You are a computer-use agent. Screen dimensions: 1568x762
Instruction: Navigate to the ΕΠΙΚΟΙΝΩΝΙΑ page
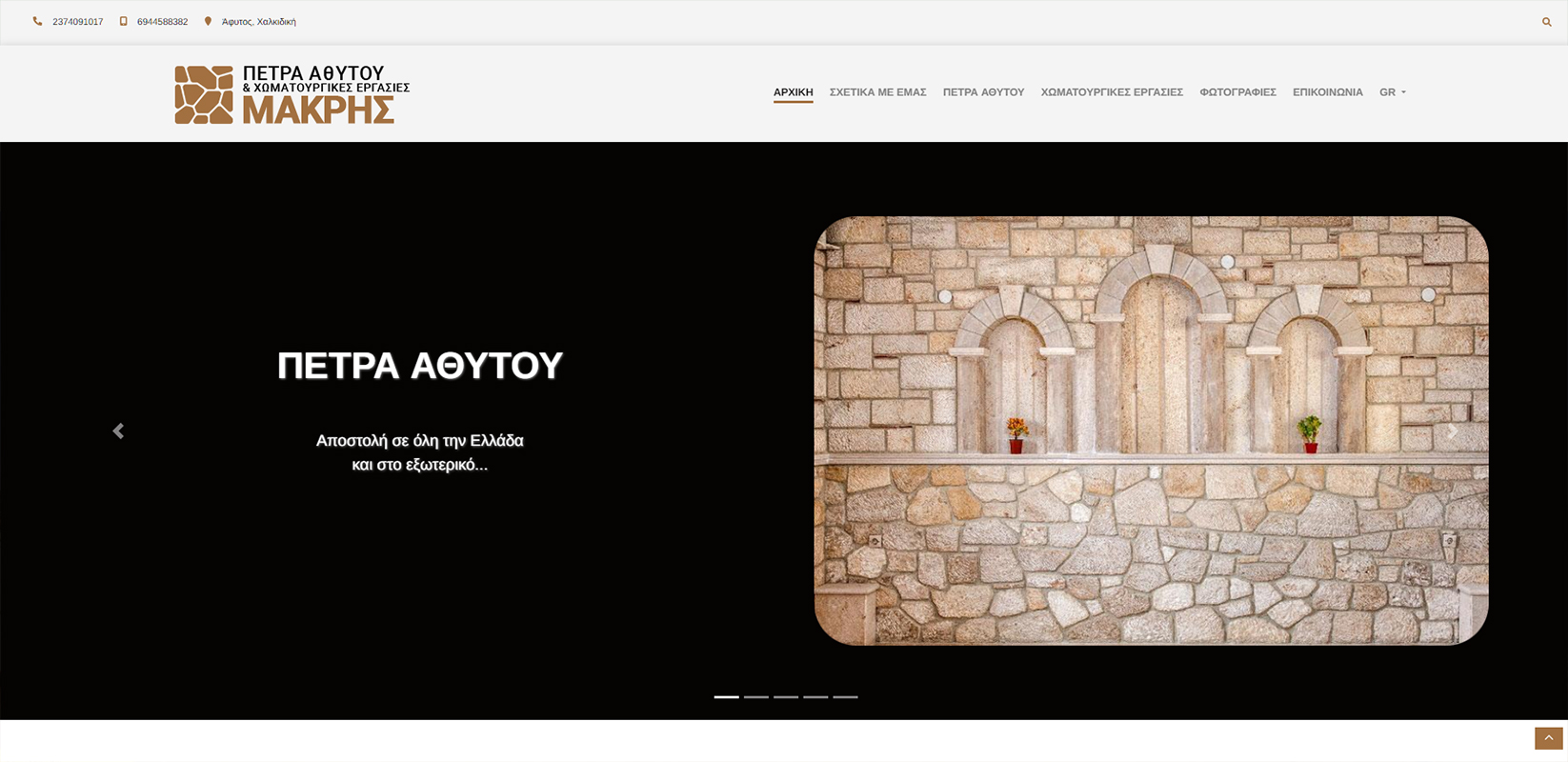[x=1327, y=92]
